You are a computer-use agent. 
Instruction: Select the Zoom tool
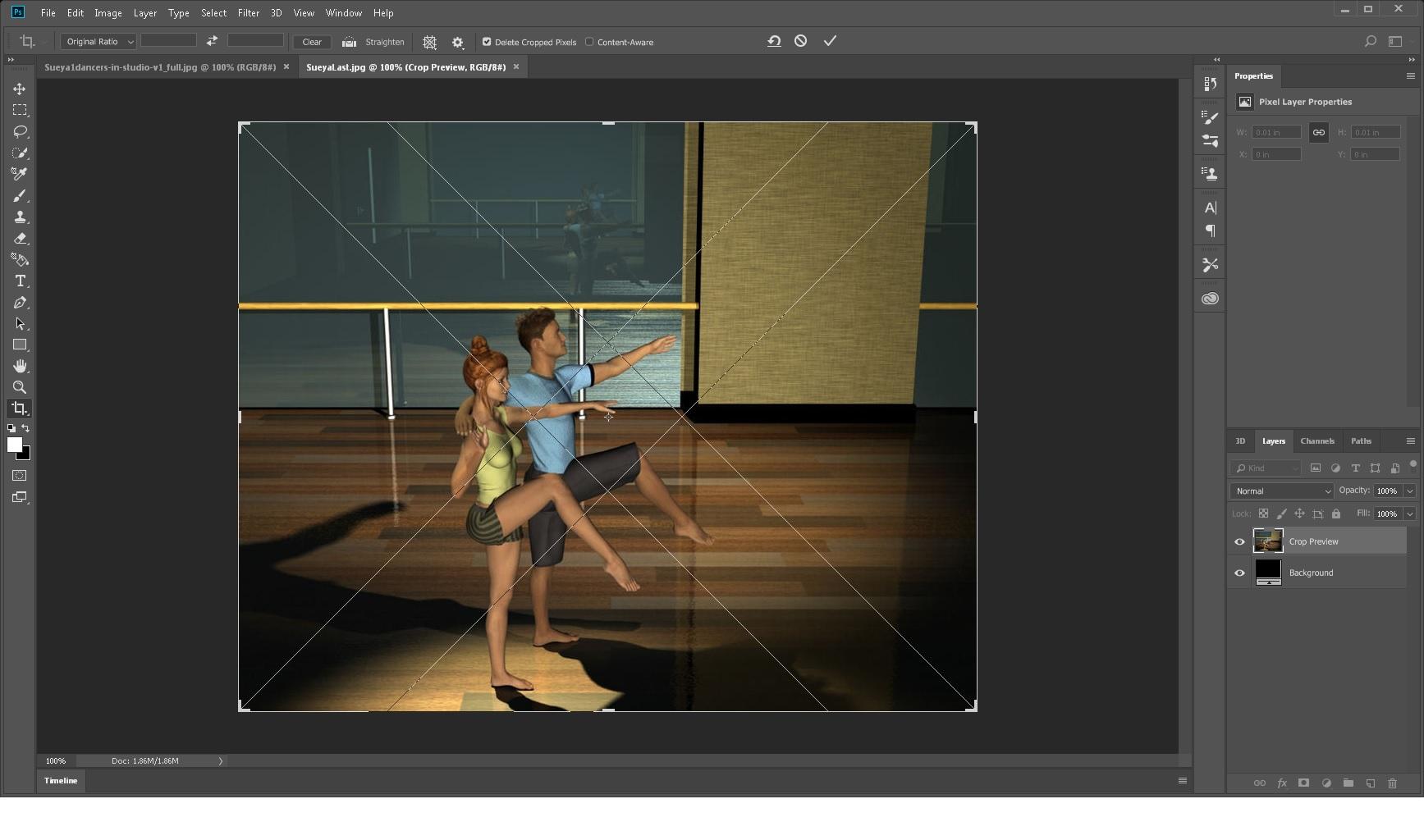(x=20, y=387)
